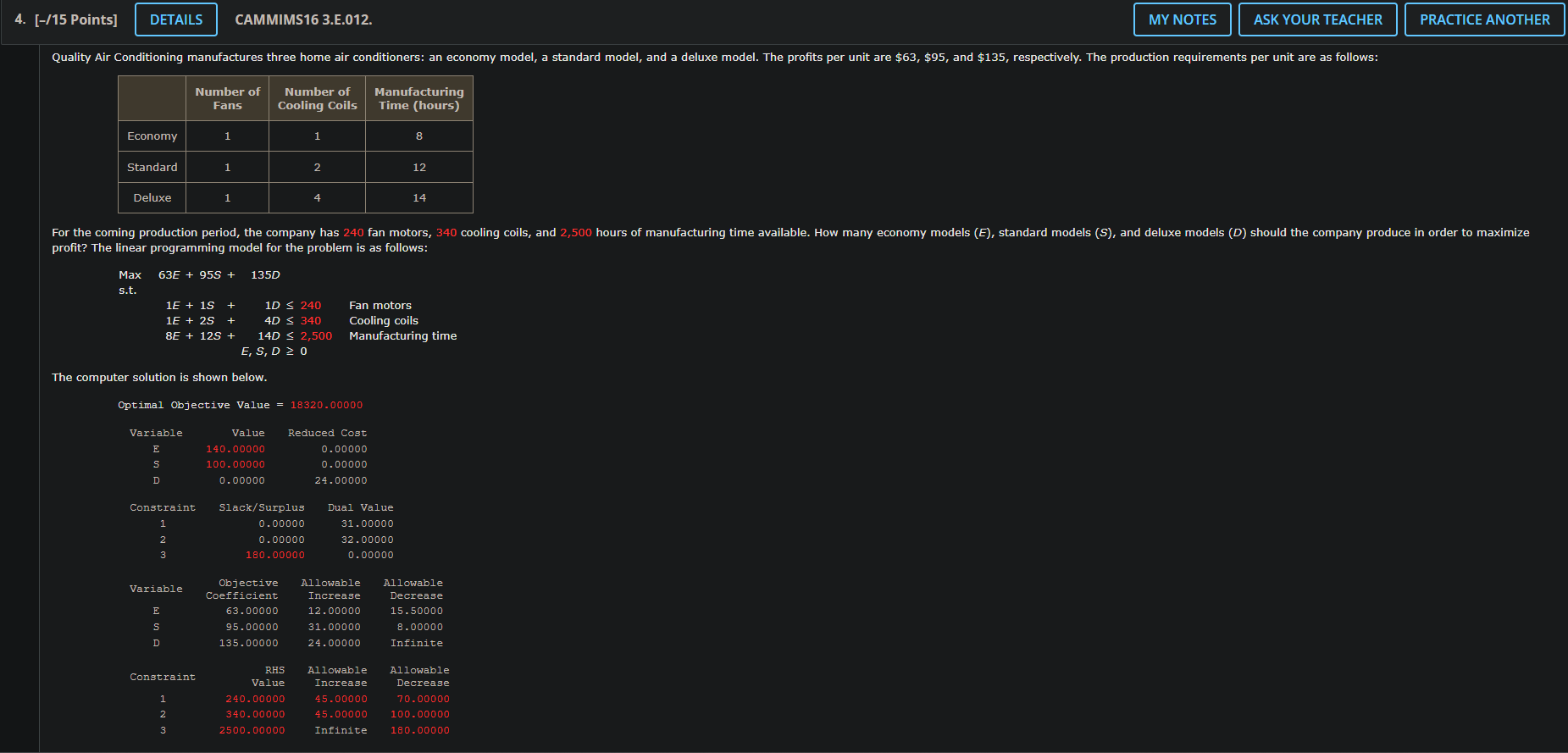Click the 'Manufacturing time' constraint label

403,335
